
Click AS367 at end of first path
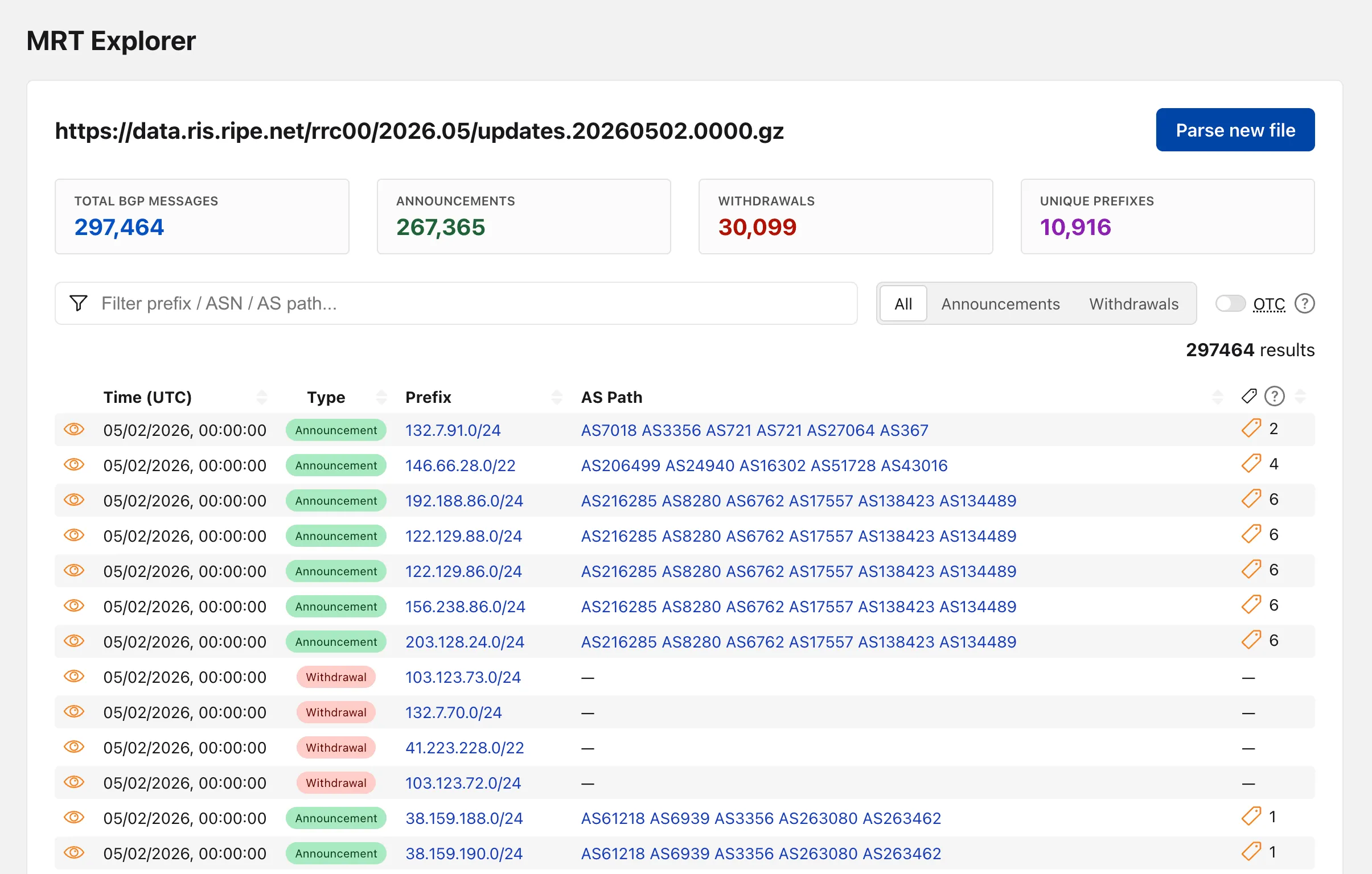click(x=903, y=430)
